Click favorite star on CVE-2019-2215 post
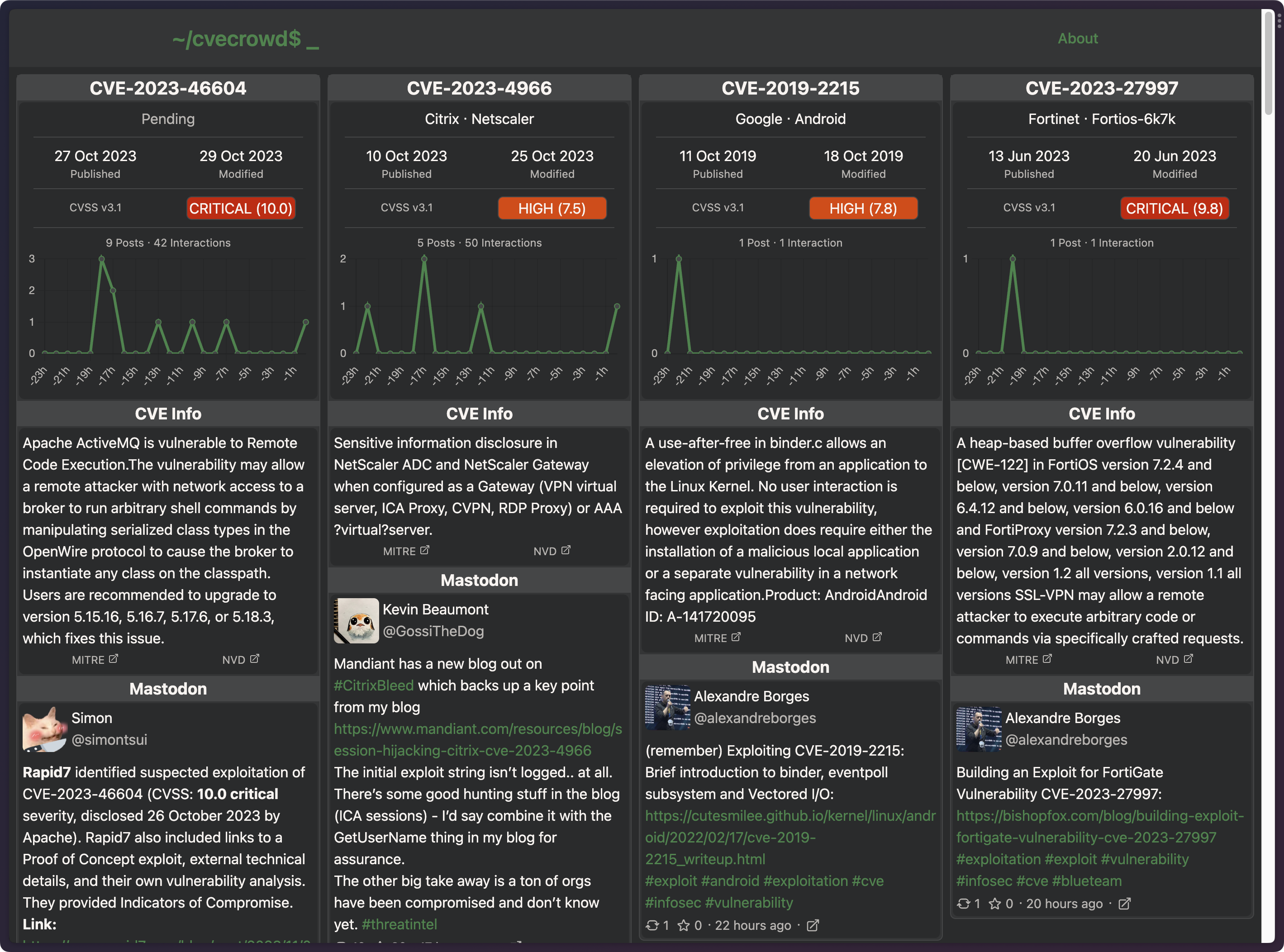The width and height of the screenshot is (1284, 952). pos(684,925)
